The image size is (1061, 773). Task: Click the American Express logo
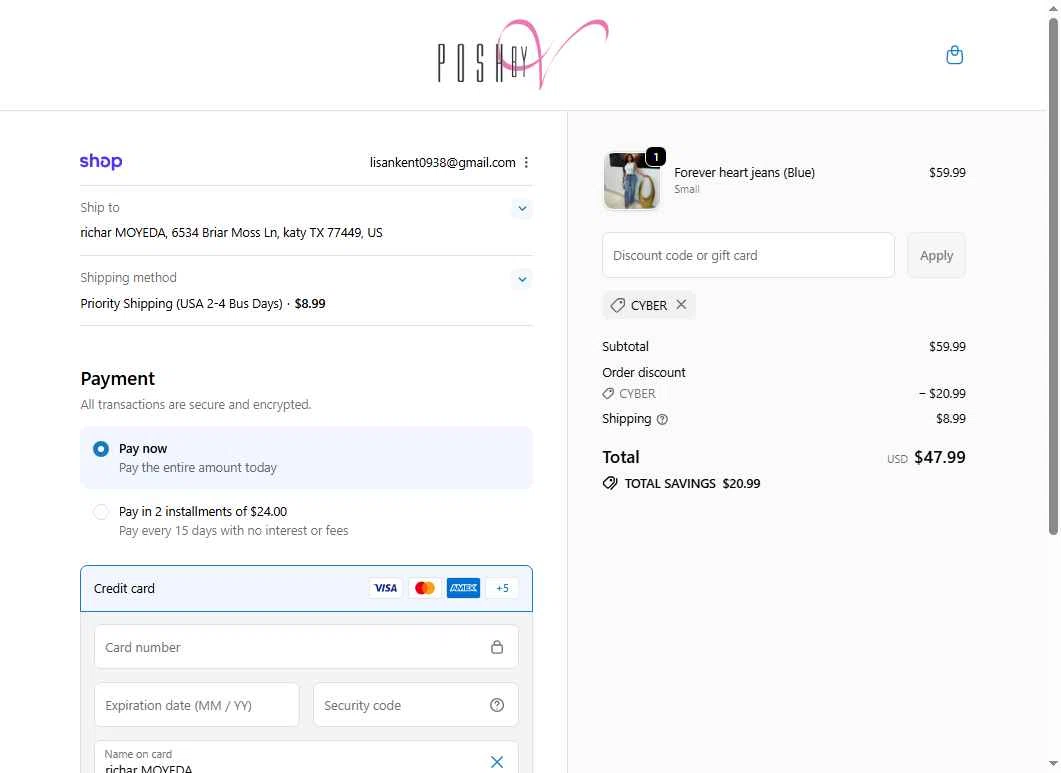point(464,588)
